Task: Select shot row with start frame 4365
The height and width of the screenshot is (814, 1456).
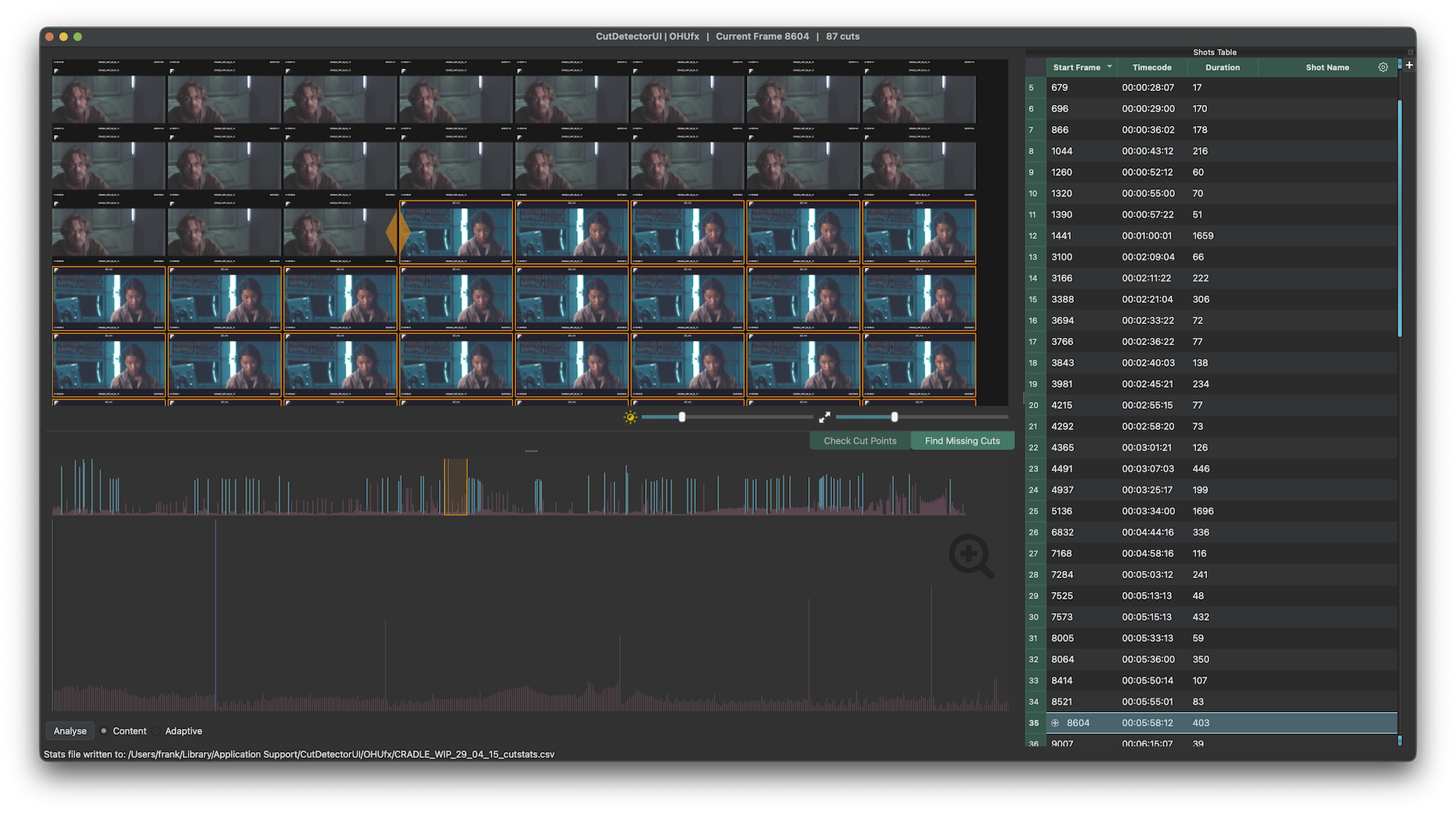Action: pyautogui.click(x=1211, y=447)
